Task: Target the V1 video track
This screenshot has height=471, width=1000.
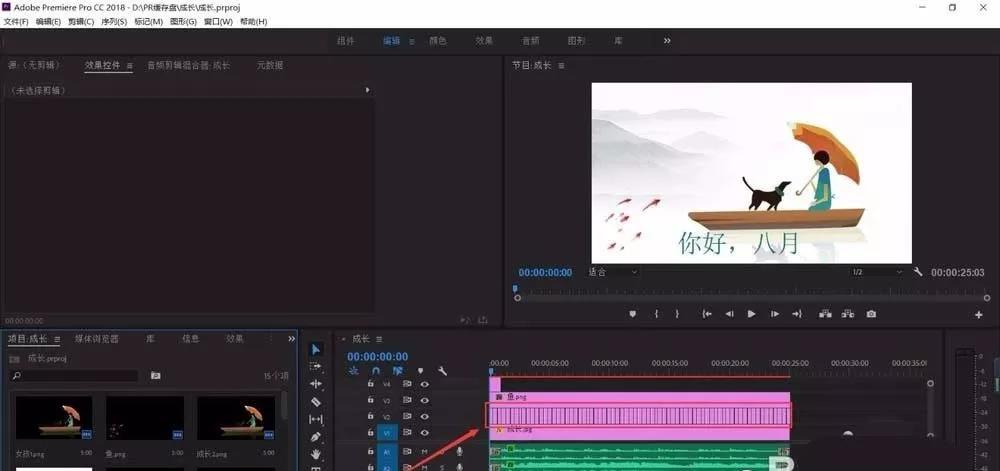Action: point(387,433)
